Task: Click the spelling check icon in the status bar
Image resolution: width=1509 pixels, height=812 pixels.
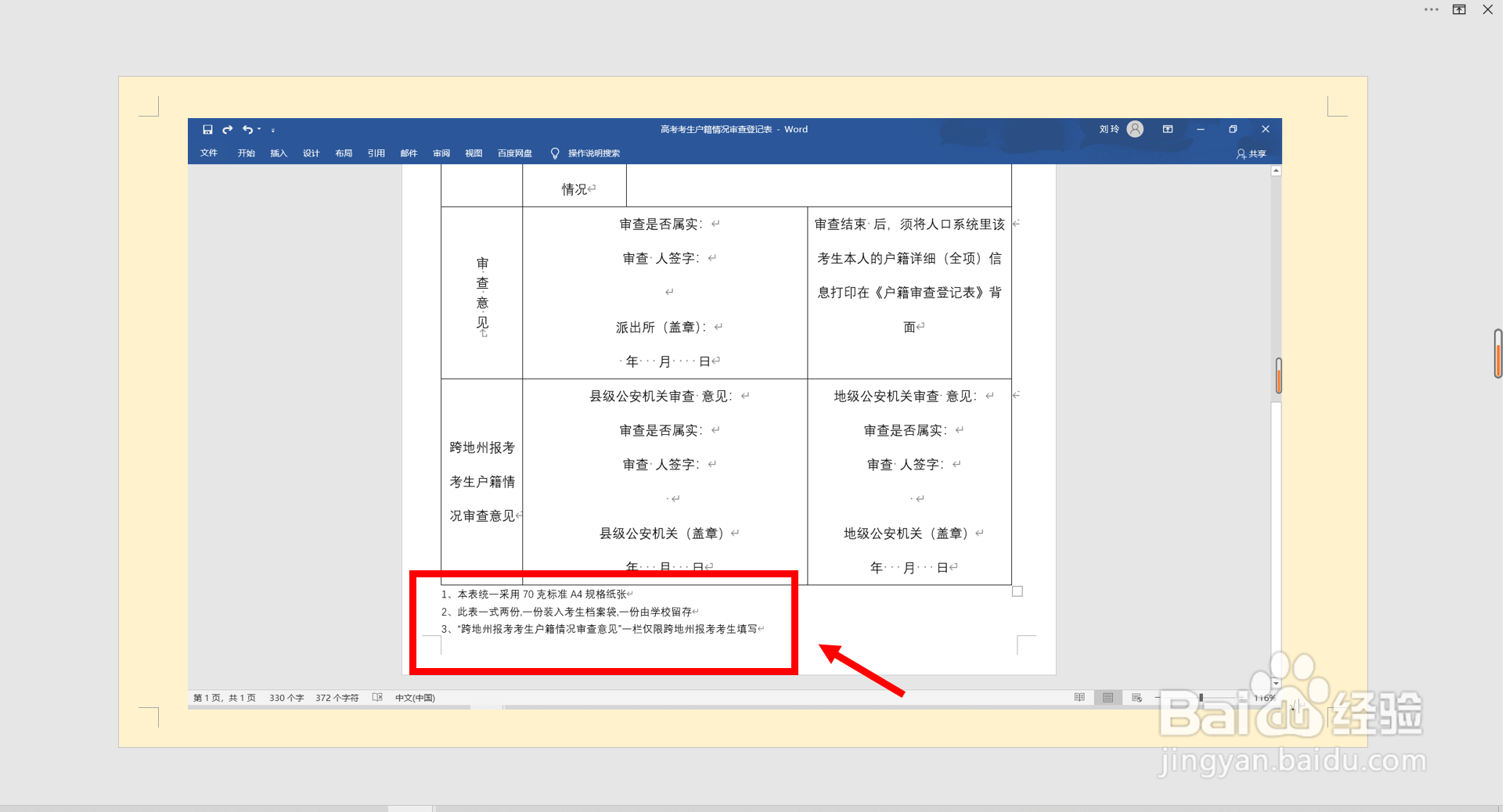Action: 377,697
